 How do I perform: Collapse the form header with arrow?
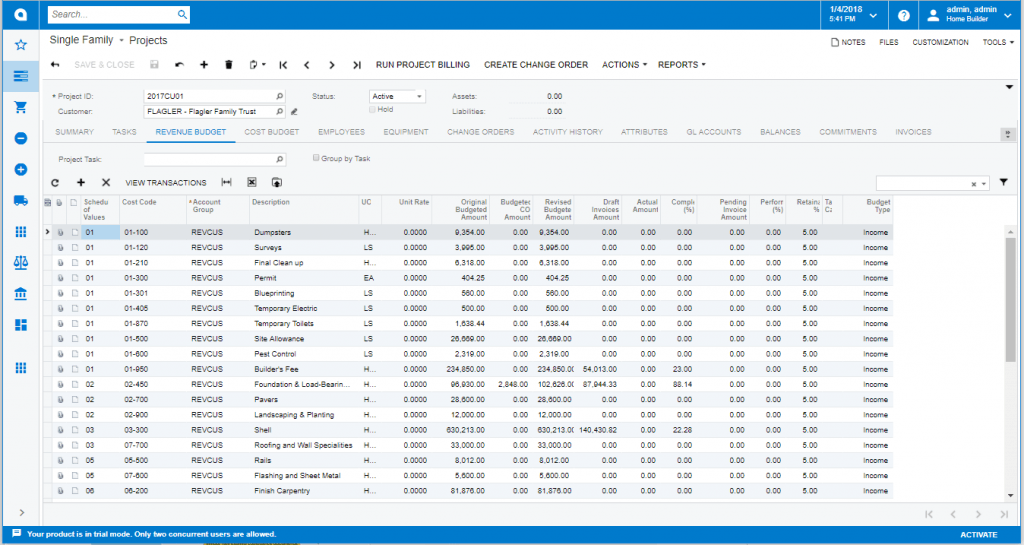point(1009,87)
